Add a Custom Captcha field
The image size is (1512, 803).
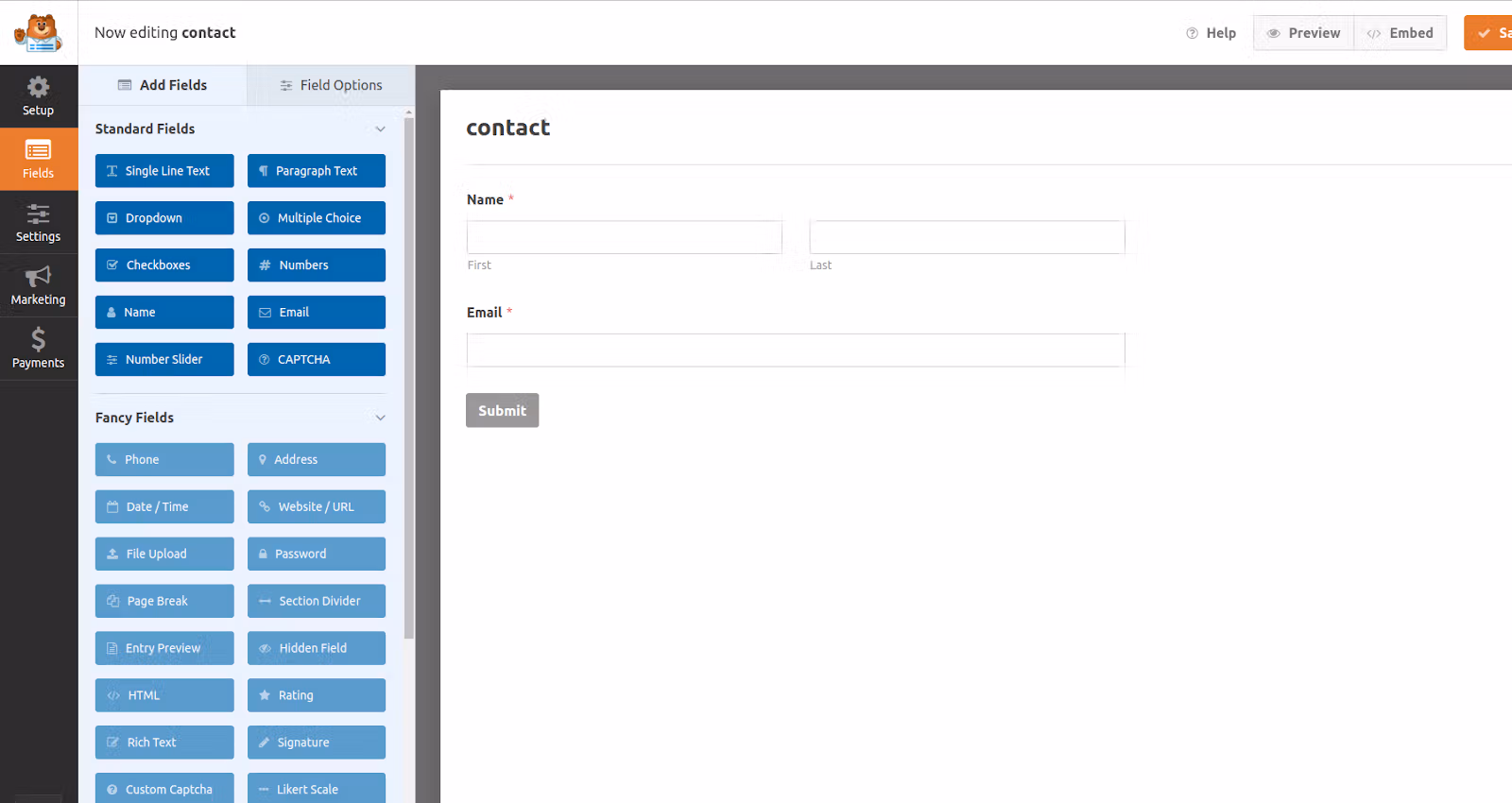tap(164, 789)
